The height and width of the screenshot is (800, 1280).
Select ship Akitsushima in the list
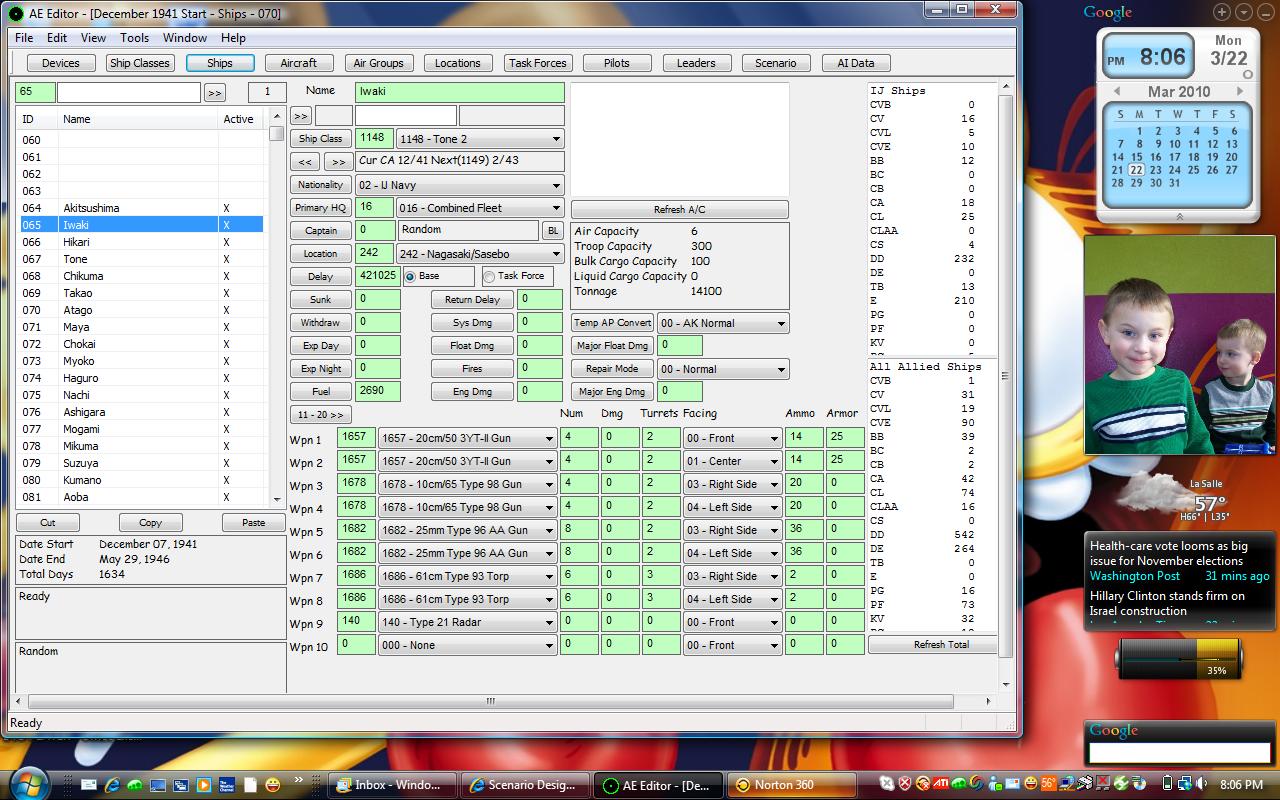140,208
